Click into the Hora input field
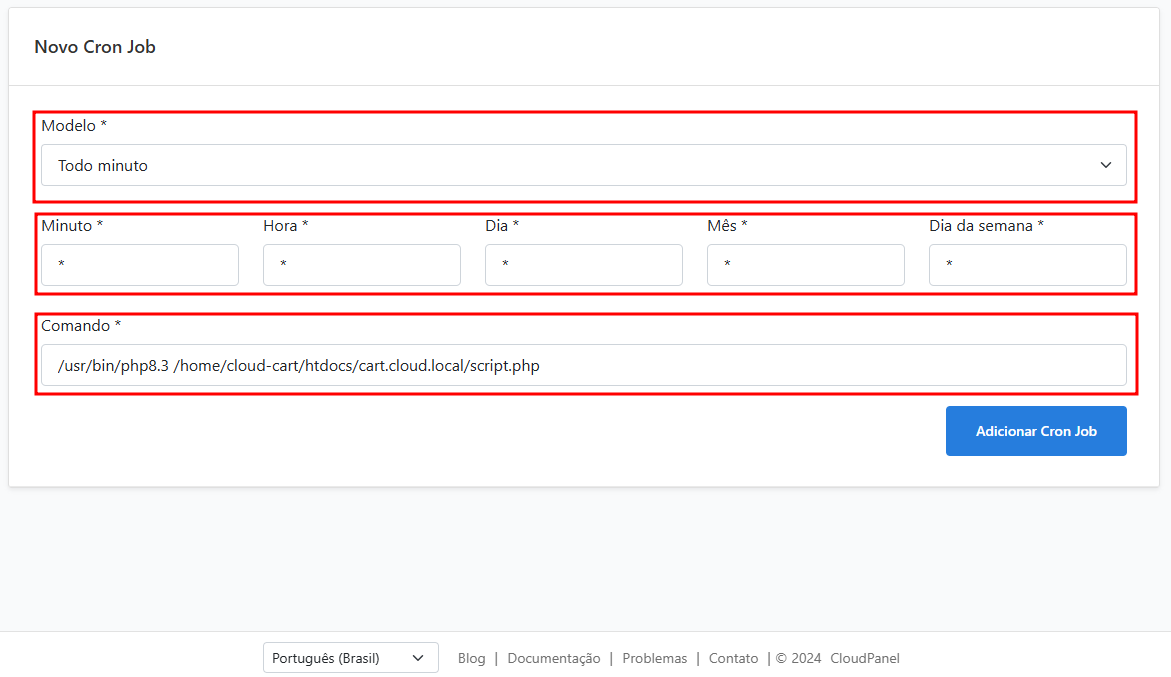 (x=361, y=265)
